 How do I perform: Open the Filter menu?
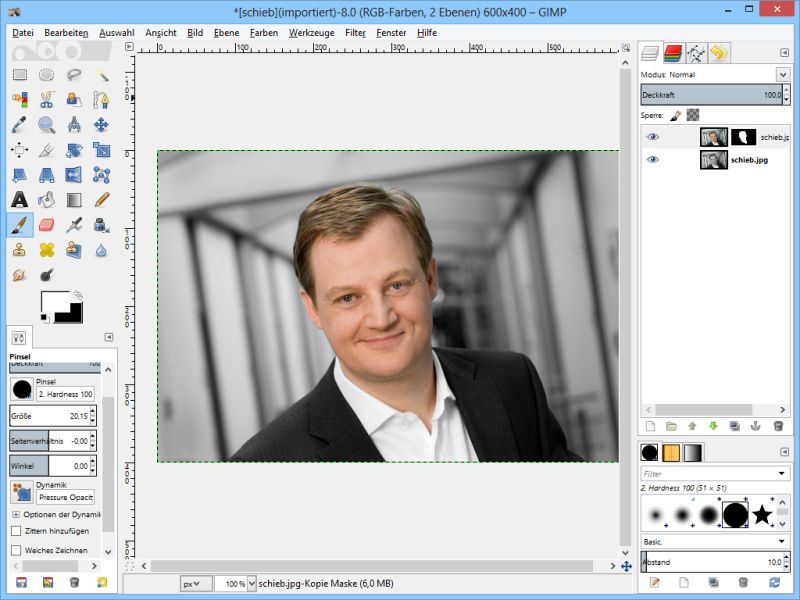pos(356,33)
